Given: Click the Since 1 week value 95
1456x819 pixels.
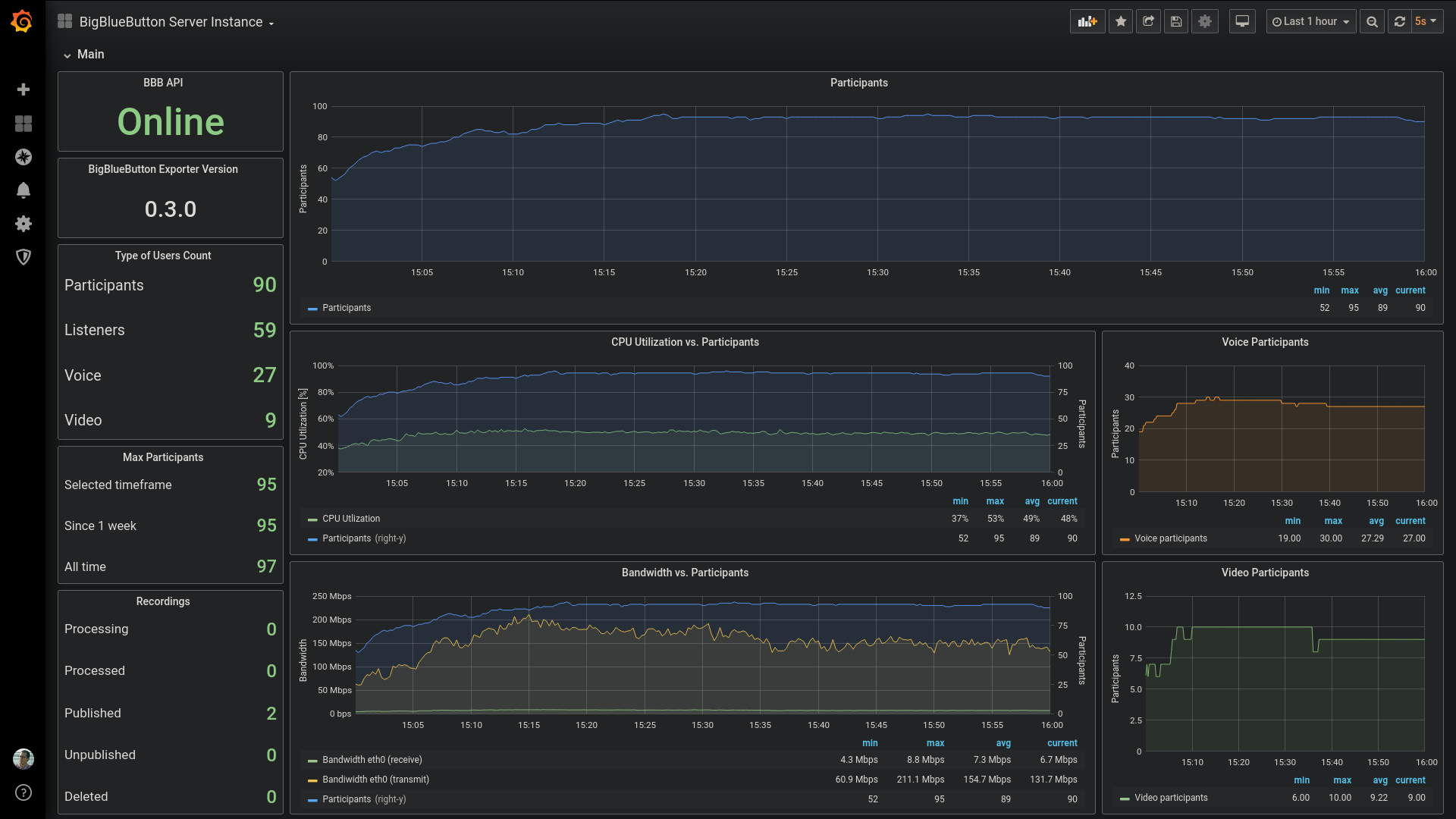Looking at the screenshot, I should click(x=266, y=526).
